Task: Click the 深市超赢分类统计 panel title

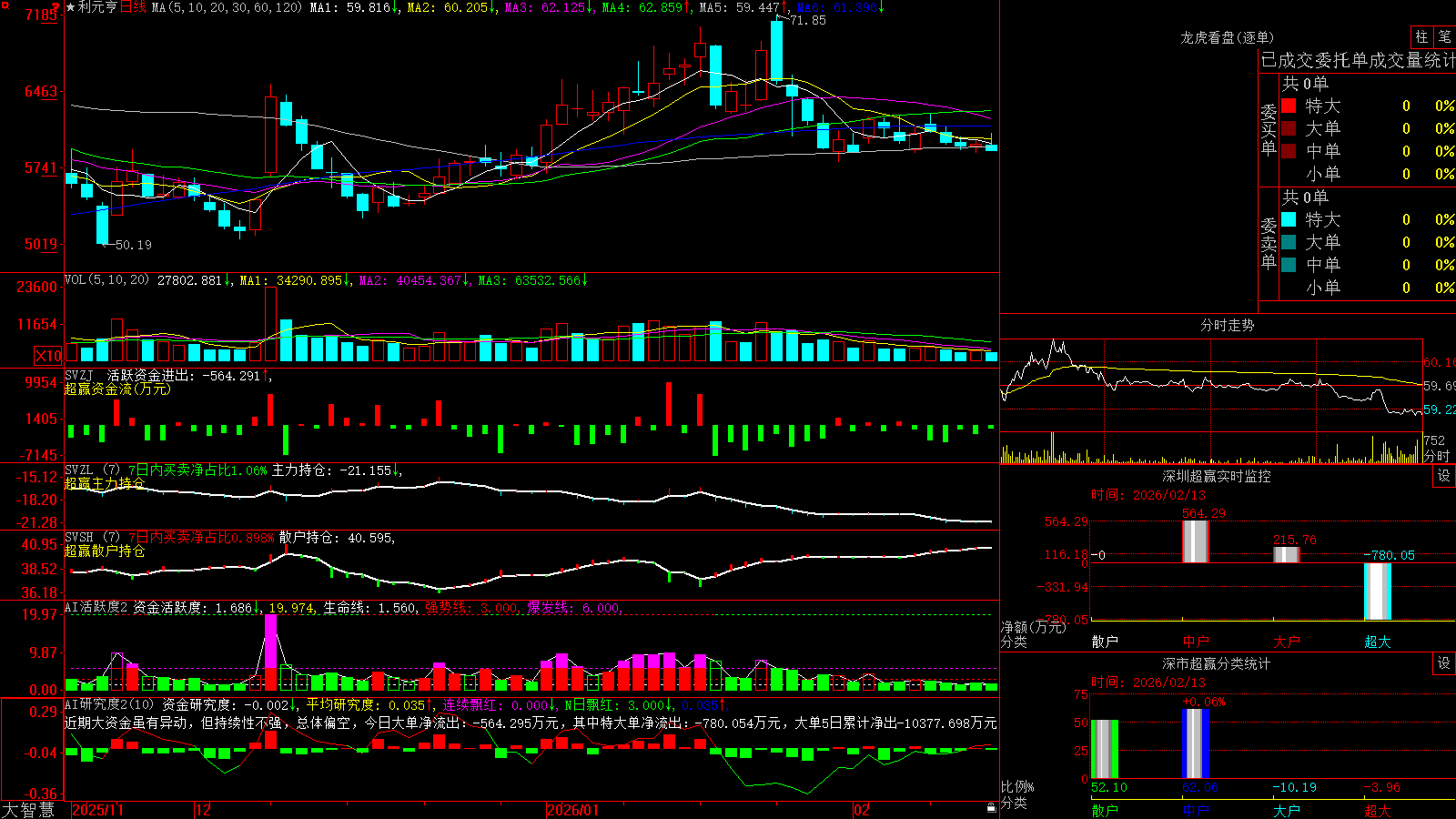Action: coord(1216,663)
